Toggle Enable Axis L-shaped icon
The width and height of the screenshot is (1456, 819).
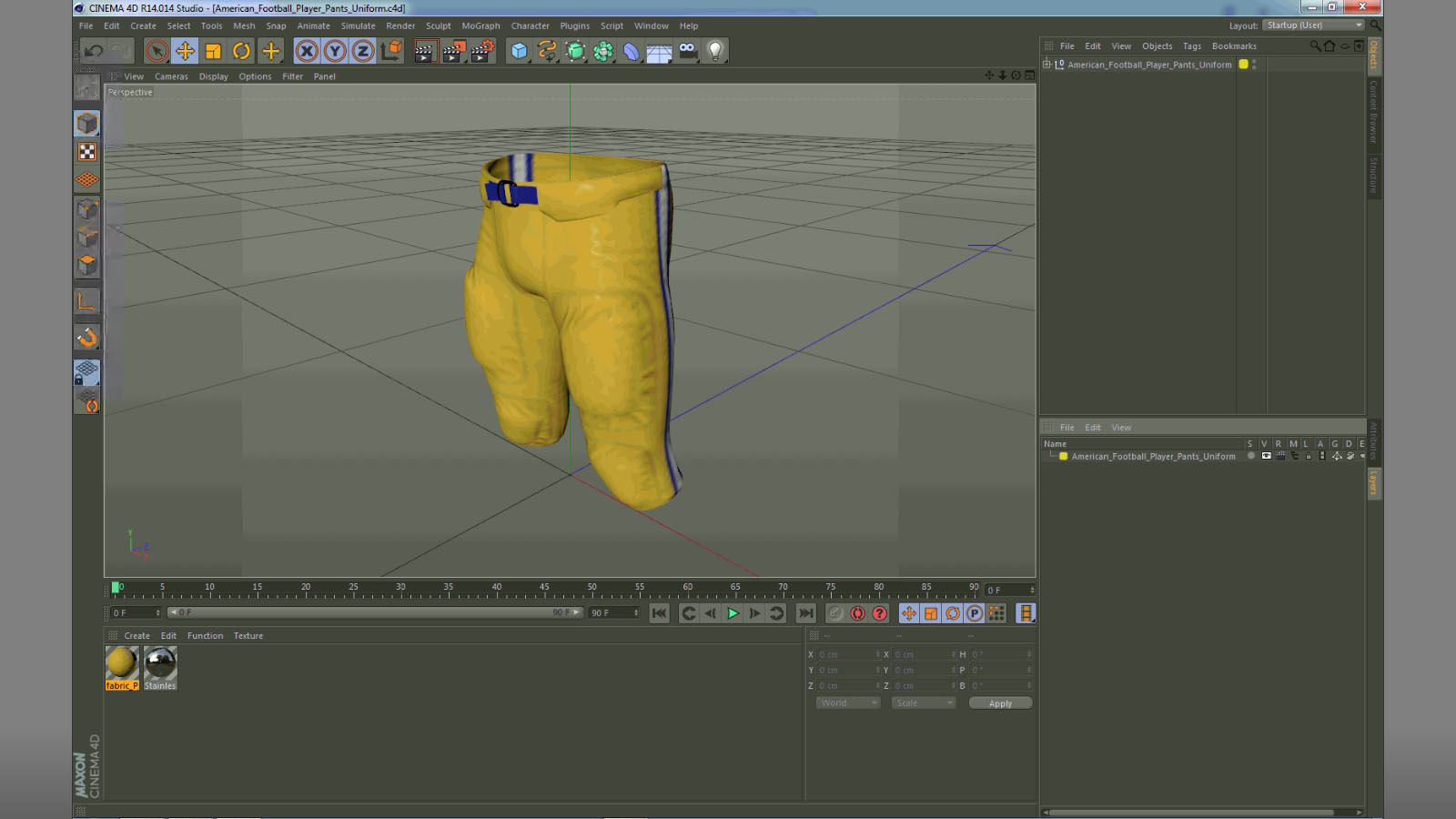(x=86, y=301)
